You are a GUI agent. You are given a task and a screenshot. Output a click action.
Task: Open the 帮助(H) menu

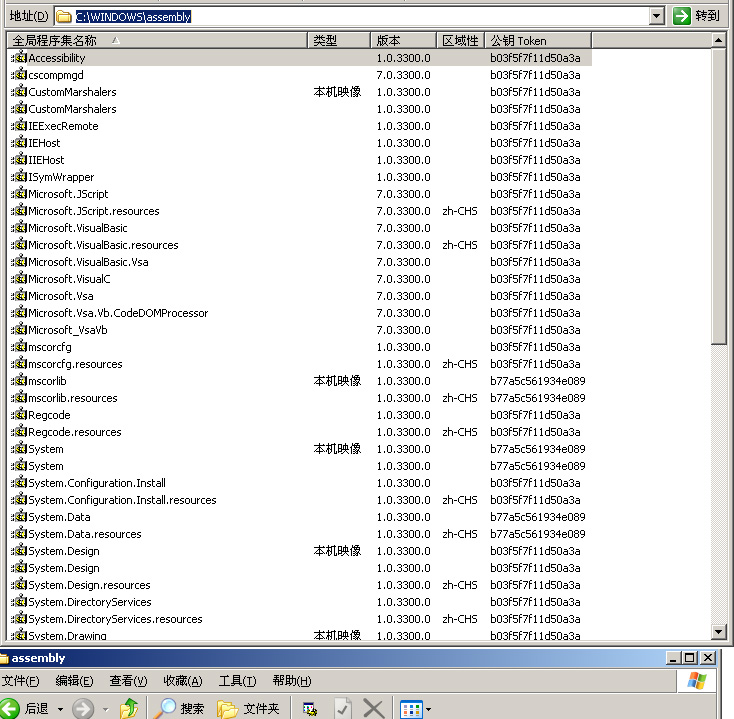(292, 681)
